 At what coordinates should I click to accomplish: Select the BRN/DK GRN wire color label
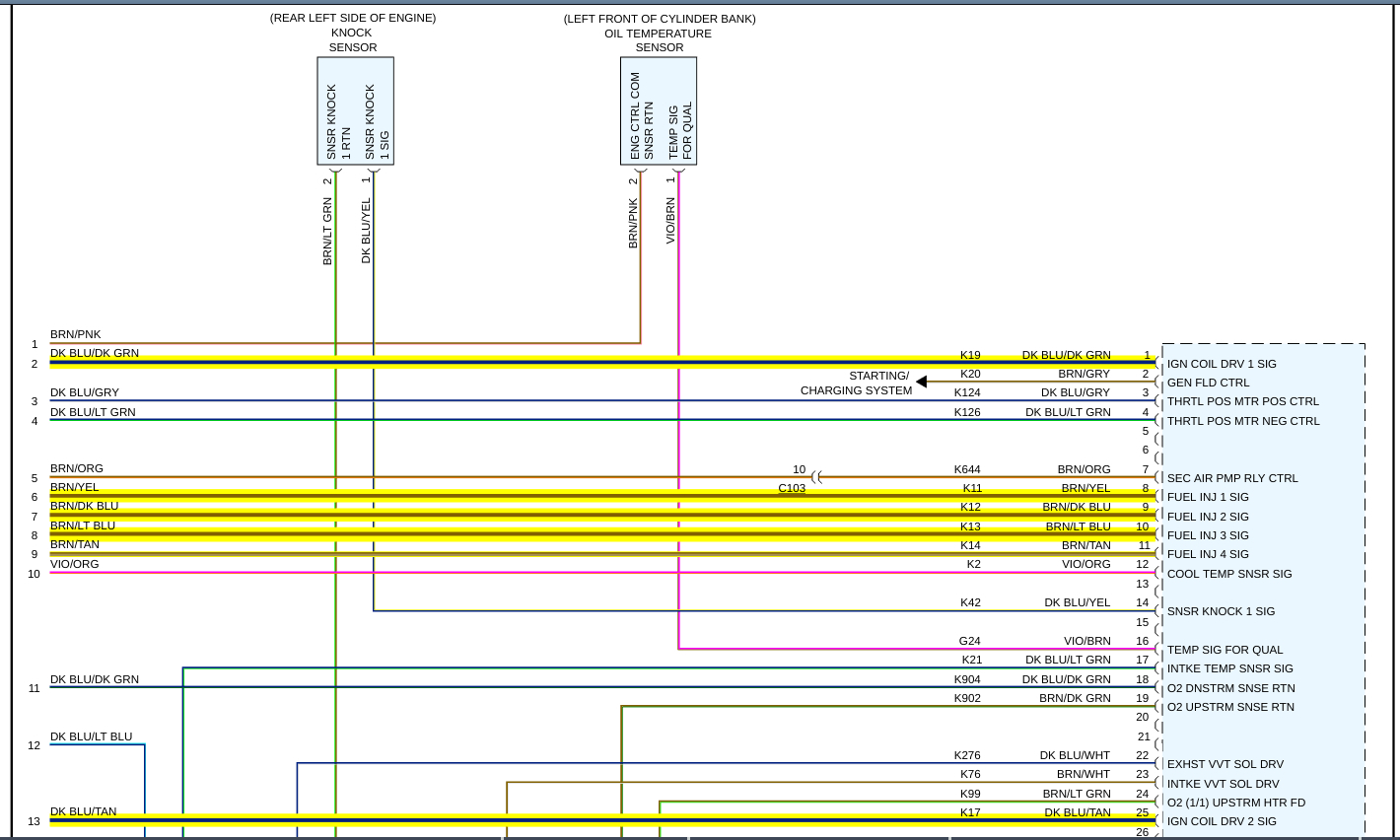[x=1075, y=698]
